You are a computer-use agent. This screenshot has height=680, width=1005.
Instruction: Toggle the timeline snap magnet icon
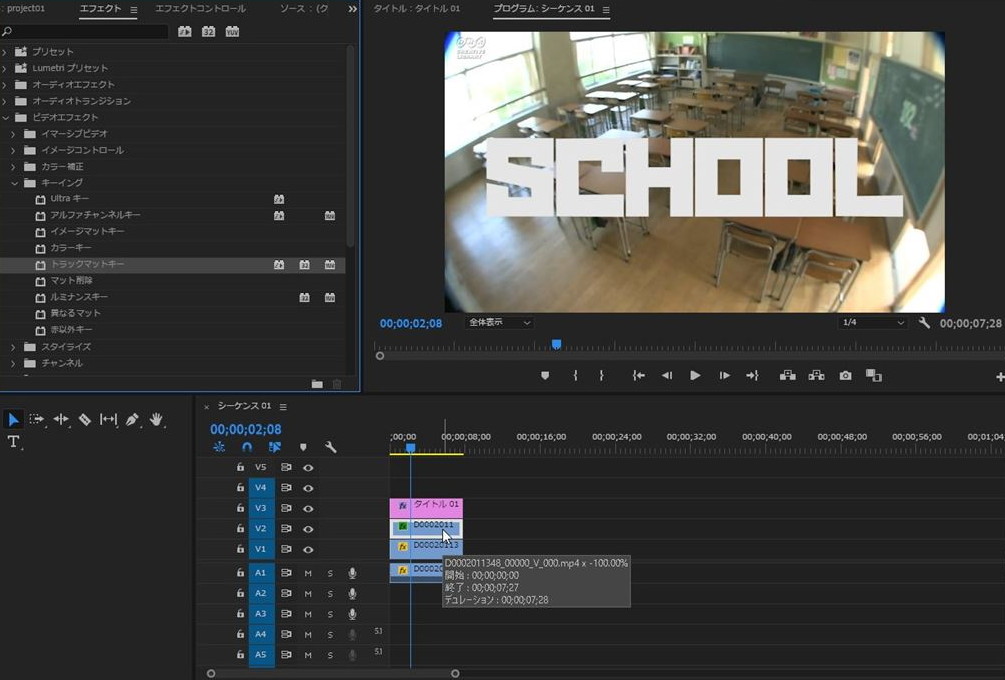(x=247, y=448)
